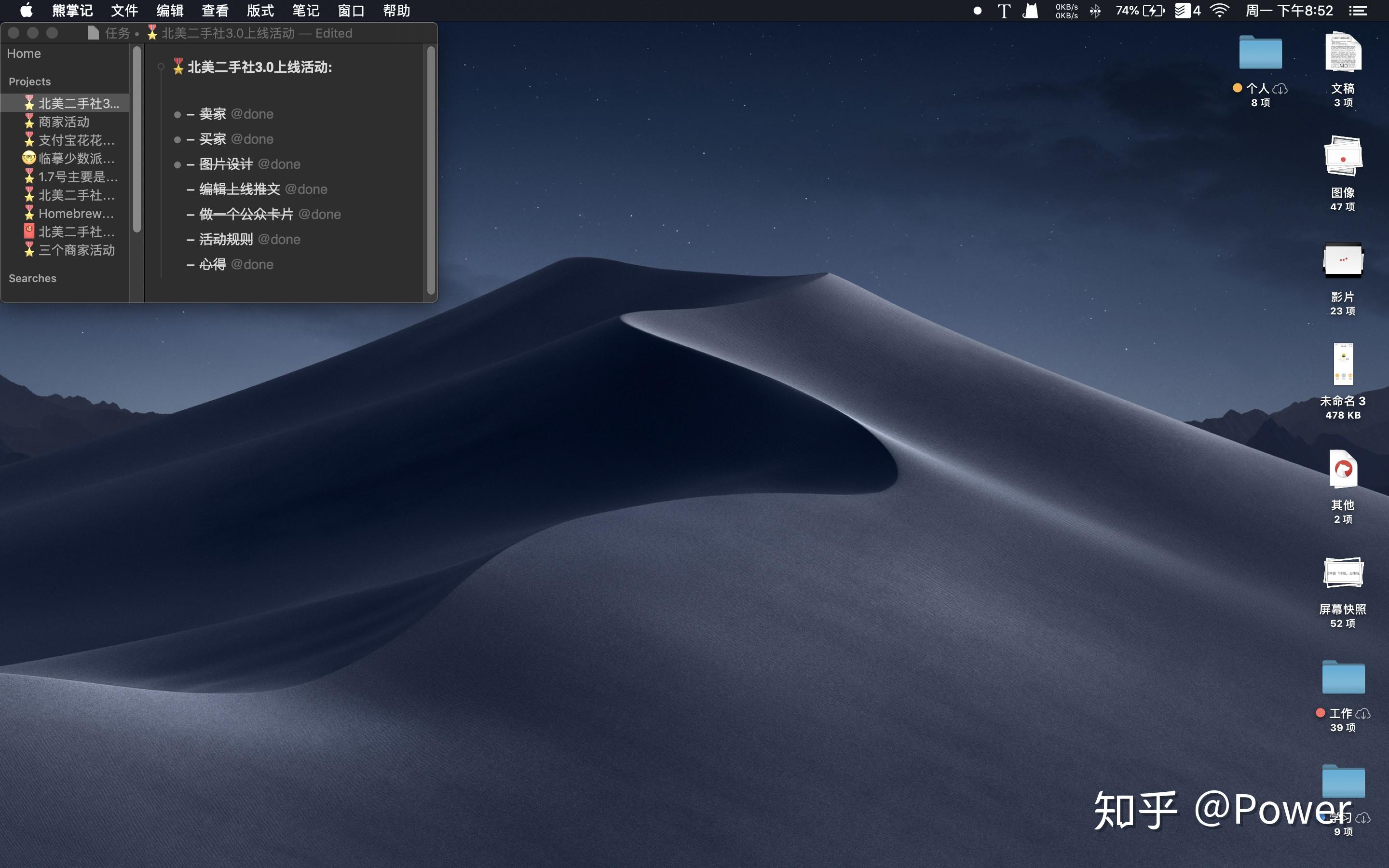Image resolution: width=1389 pixels, height=868 pixels.
Task: Open the 版式 menu in menu bar
Action: coord(260,11)
